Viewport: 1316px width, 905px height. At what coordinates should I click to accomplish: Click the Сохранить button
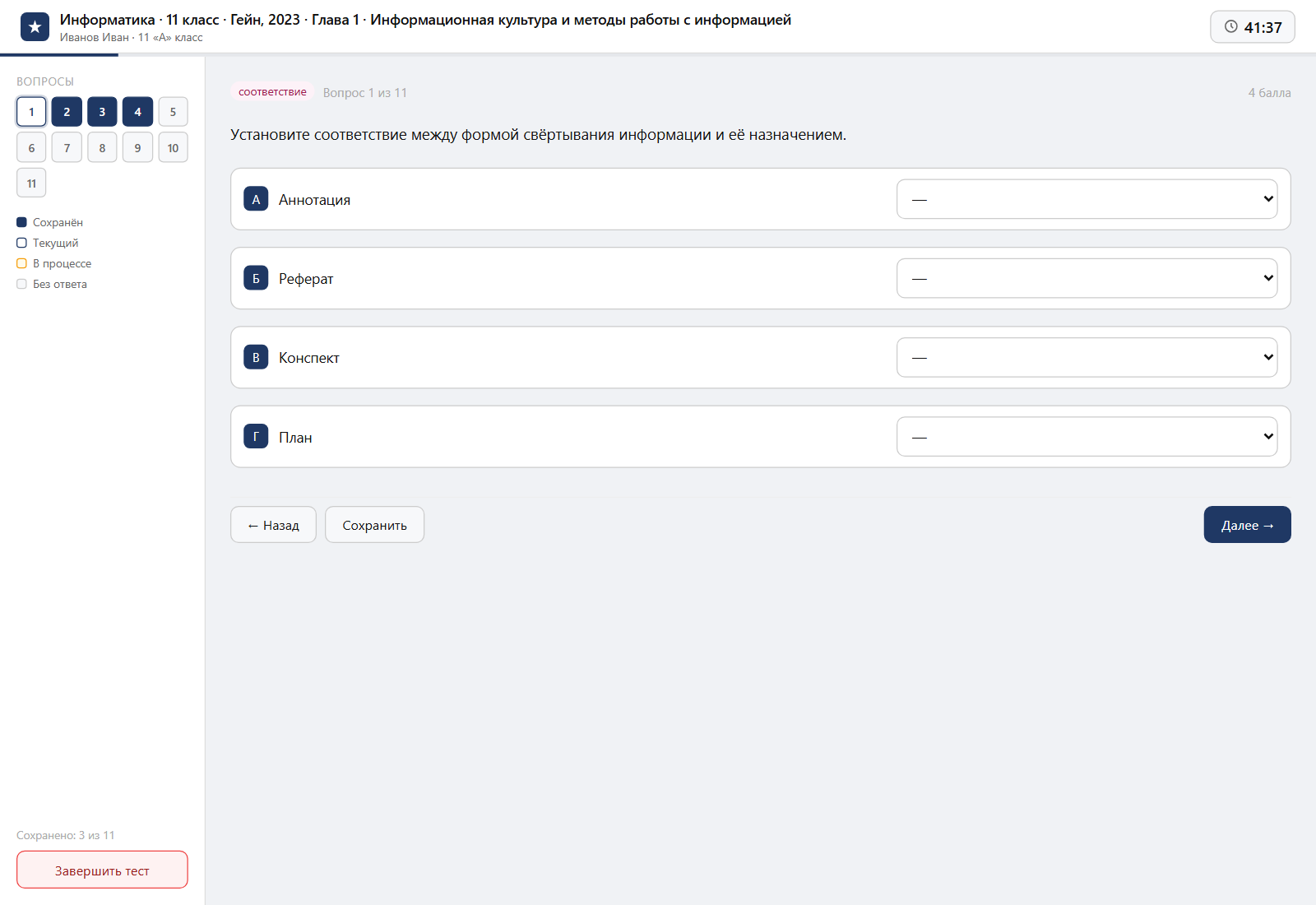click(374, 525)
